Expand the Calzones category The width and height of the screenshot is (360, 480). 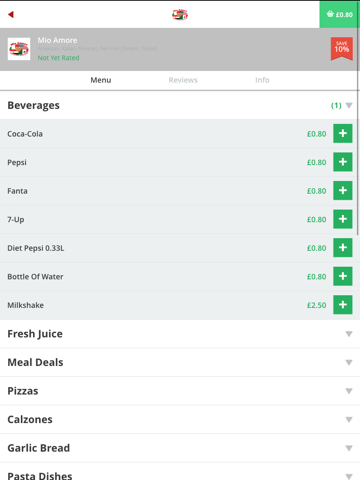click(x=180, y=419)
